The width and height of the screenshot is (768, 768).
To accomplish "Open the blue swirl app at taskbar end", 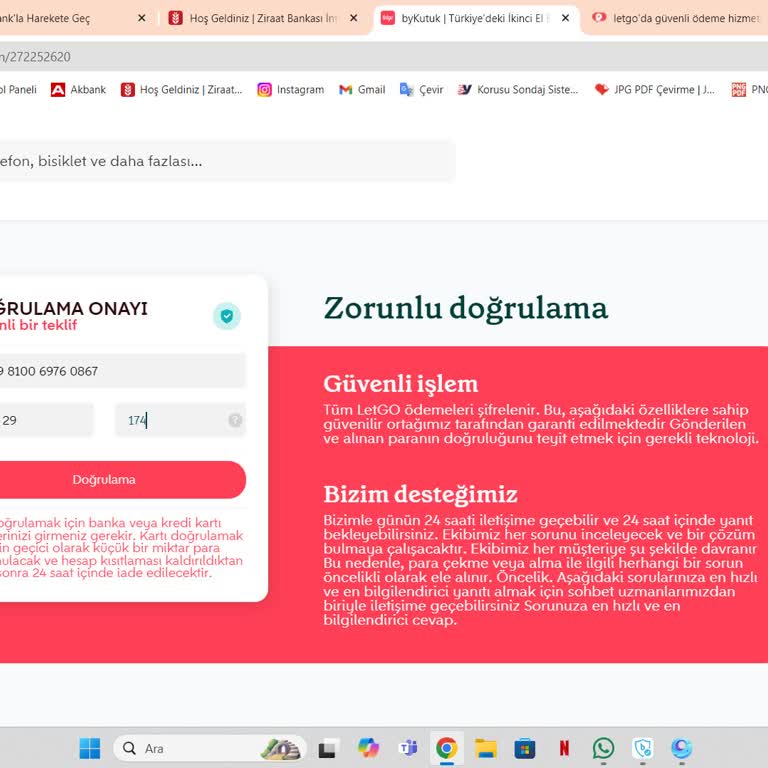I will (681, 748).
